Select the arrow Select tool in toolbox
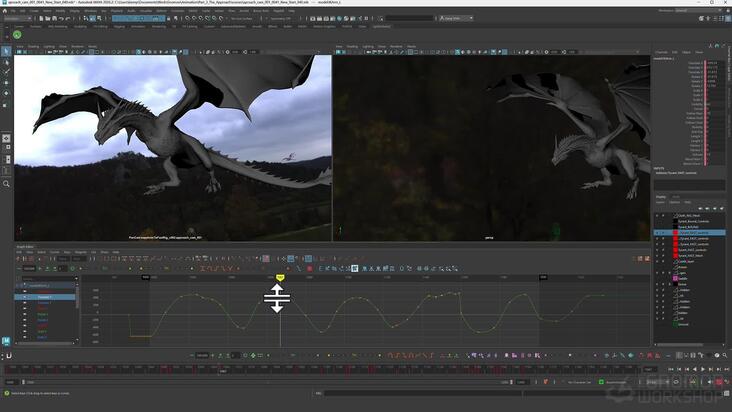 (6, 51)
